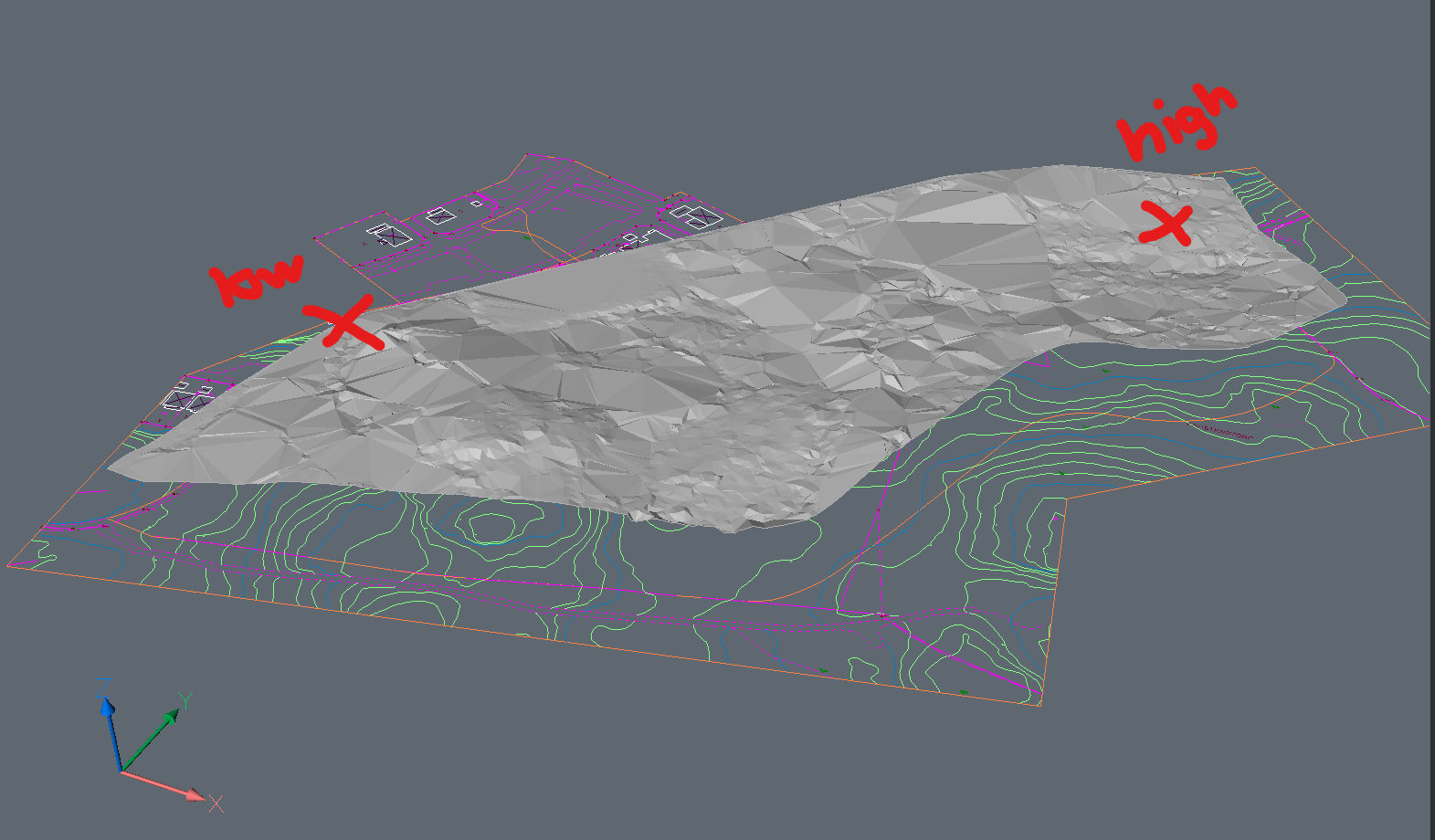
Task: Select the blue Z axis arrow of UCS icon
Action: (x=111, y=735)
